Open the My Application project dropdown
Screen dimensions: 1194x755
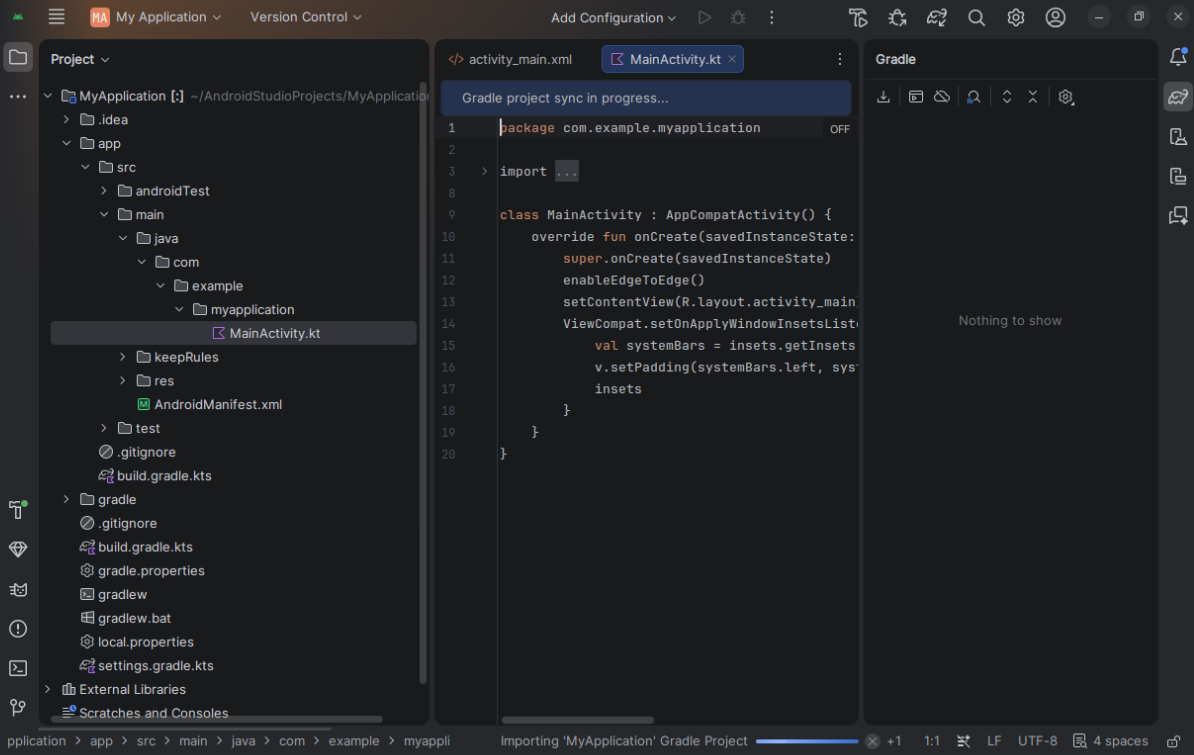coord(156,17)
